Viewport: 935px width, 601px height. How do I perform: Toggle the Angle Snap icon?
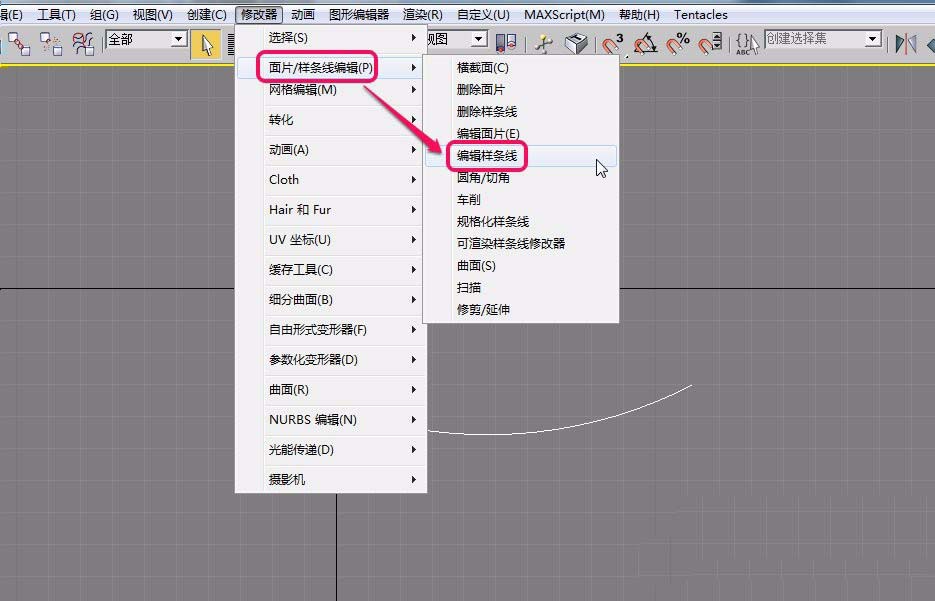pyautogui.click(x=645, y=44)
